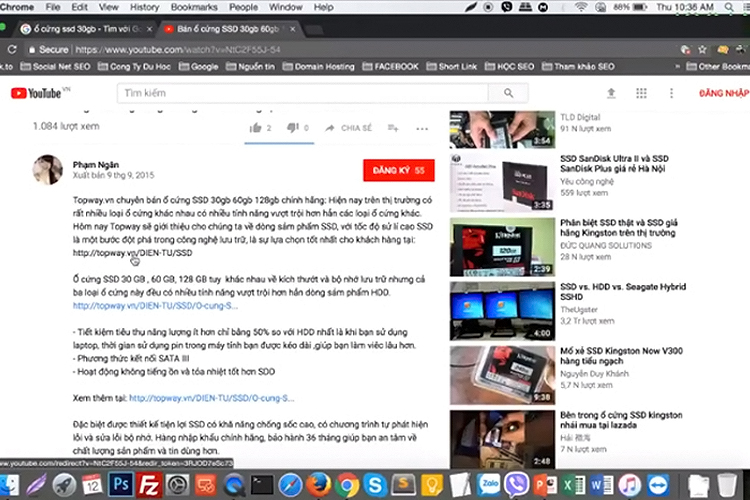
Task: Click ĐĂNG NHẬP sign in link
Action: (x=723, y=93)
